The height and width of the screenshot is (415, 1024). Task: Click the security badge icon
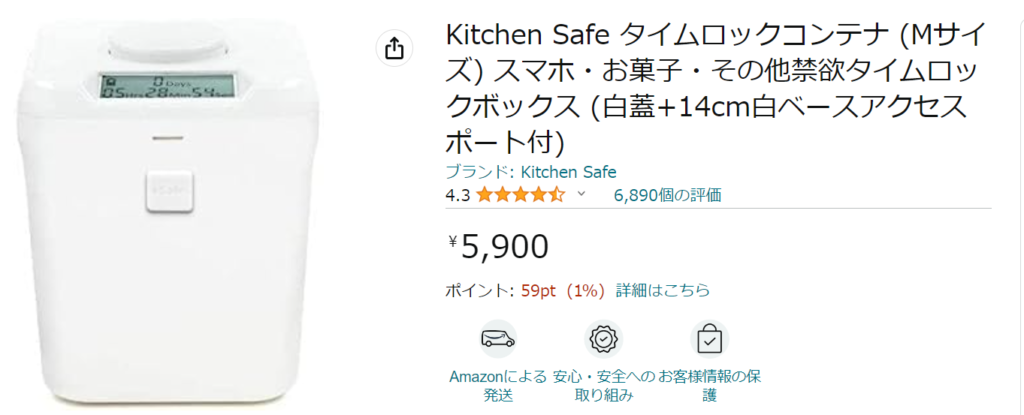point(604,339)
